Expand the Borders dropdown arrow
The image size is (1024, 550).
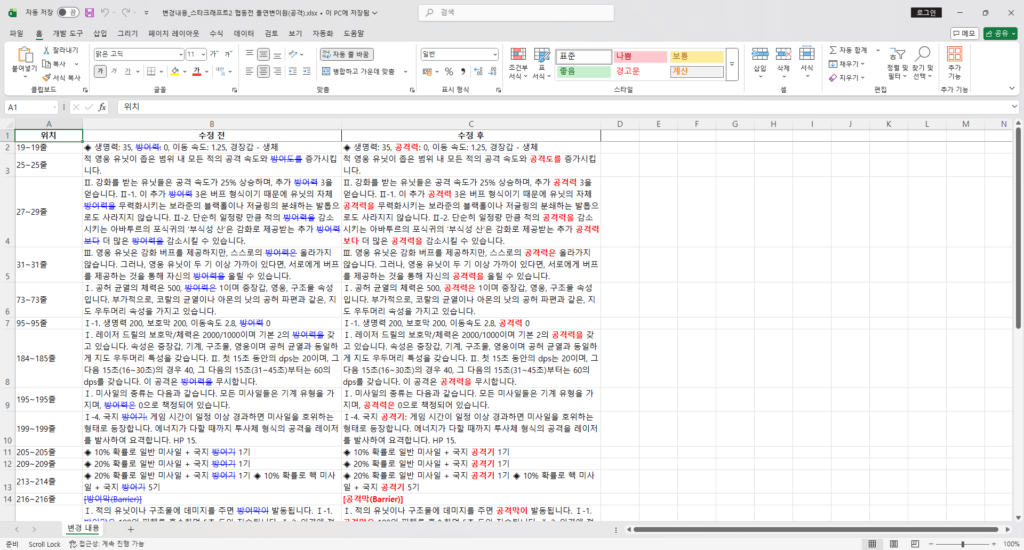[x=161, y=71]
